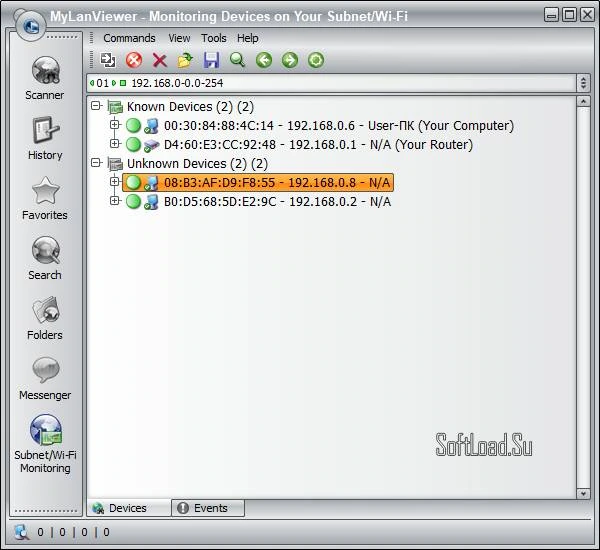The height and width of the screenshot is (550, 600).
Task: Click the open folder toolbar icon
Action: (x=185, y=60)
